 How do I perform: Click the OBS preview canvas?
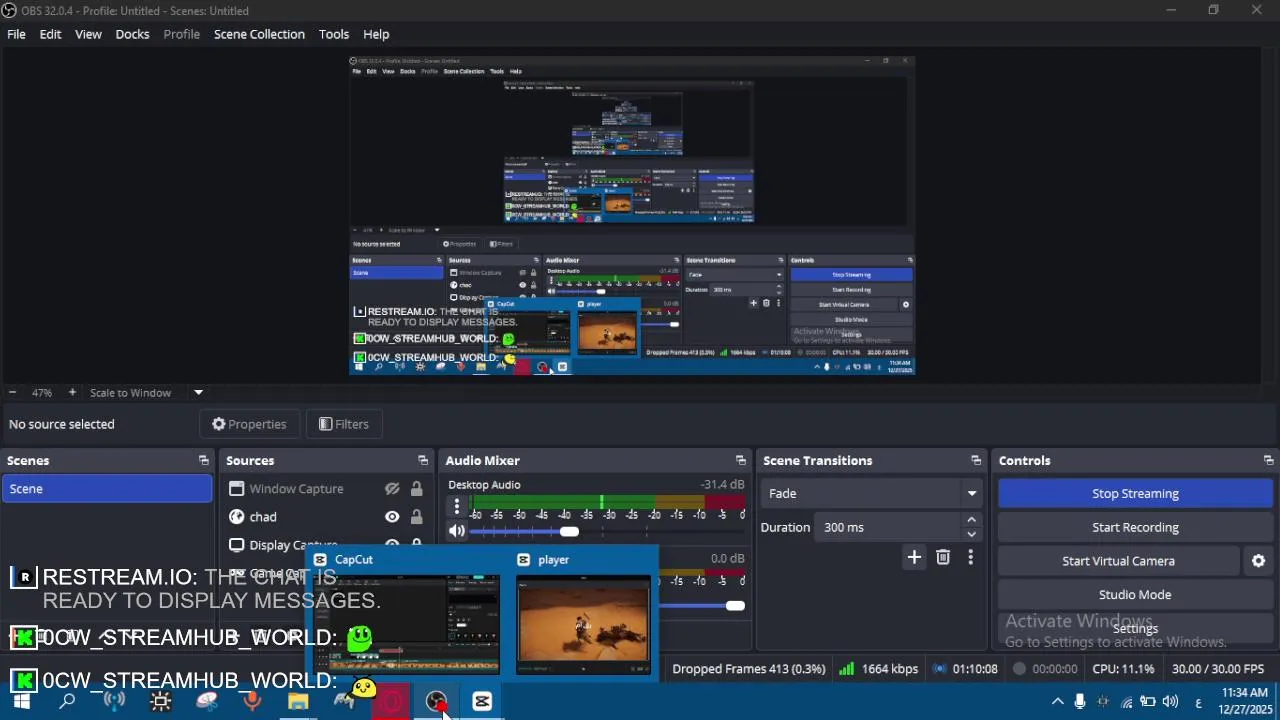tap(632, 215)
